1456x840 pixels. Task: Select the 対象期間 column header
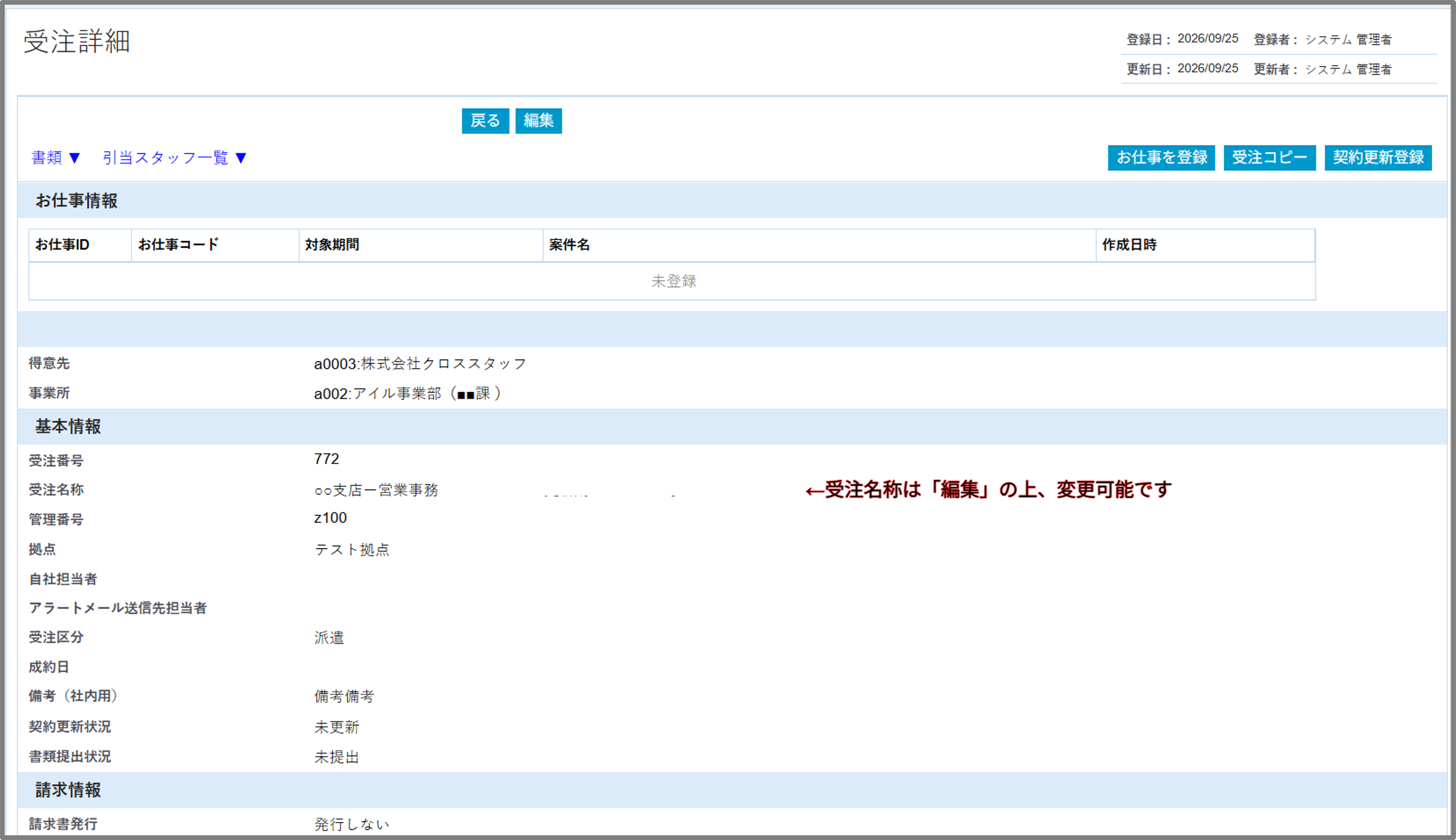pos(421,245)
